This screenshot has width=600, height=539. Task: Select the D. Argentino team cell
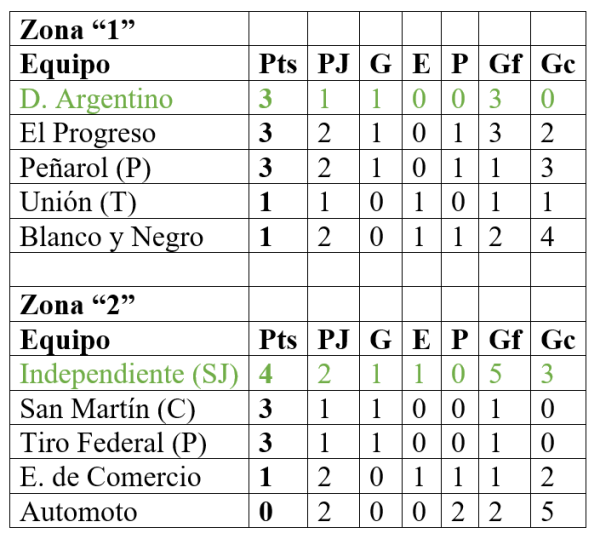click(97, 99)
